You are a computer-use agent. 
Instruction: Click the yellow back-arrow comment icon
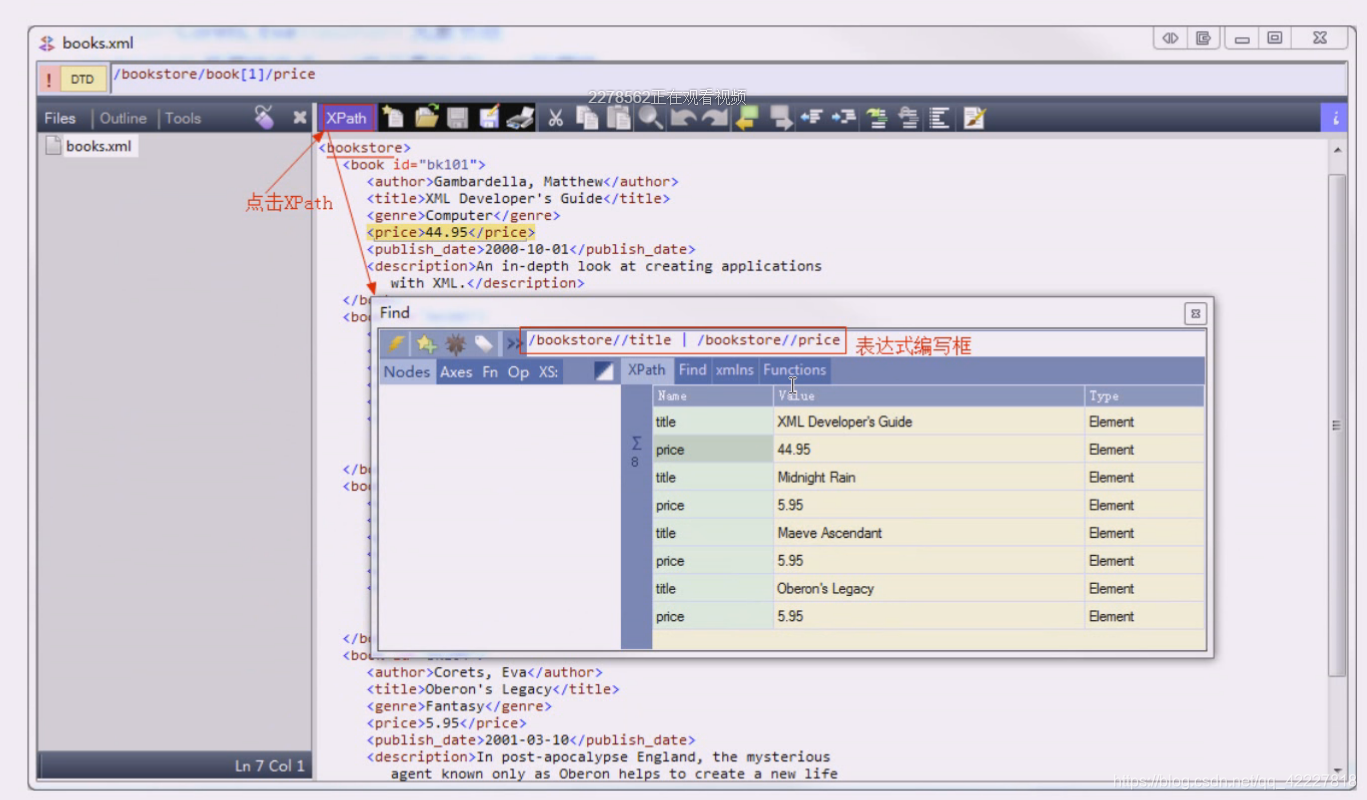747,118
